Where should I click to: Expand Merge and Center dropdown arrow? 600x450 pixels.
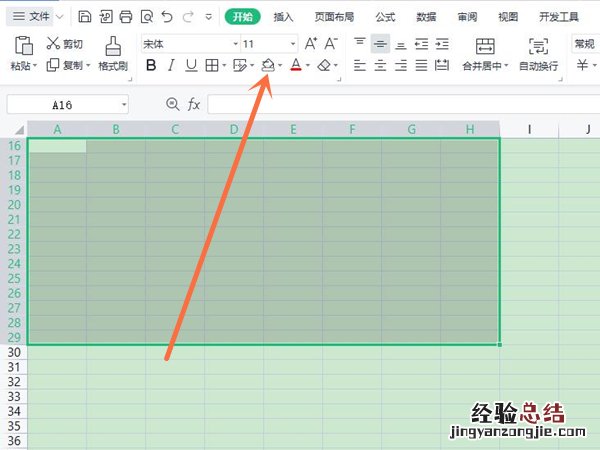(x=506, y=65)
